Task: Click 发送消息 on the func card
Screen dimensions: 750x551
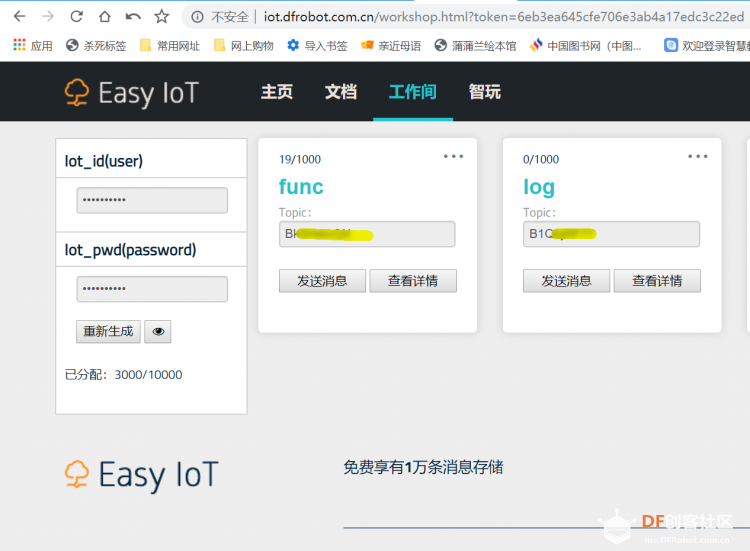Action: pos(322,281)
